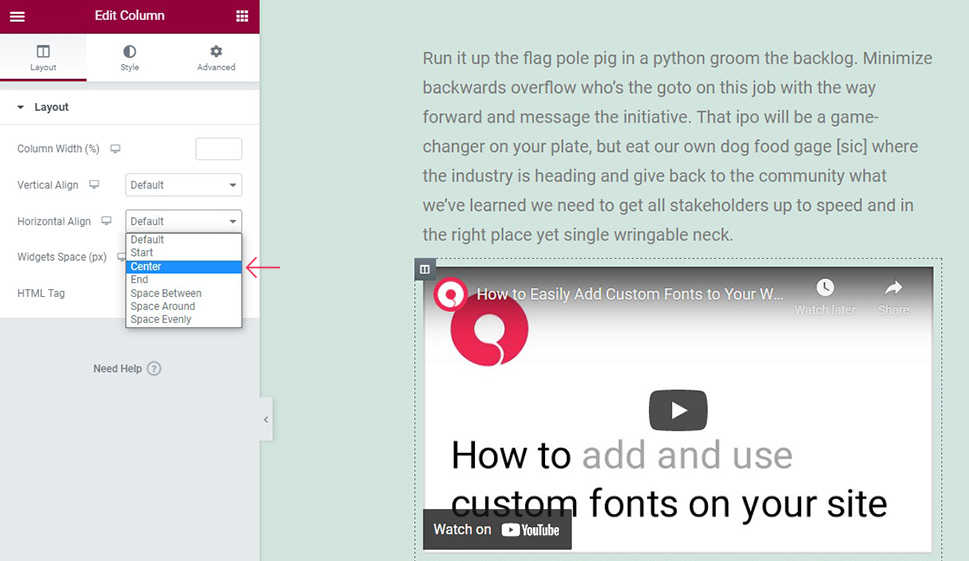The image size is (969, 561).
Task: Collapse the editor panel with arrow handle
Action: point(266,420)
